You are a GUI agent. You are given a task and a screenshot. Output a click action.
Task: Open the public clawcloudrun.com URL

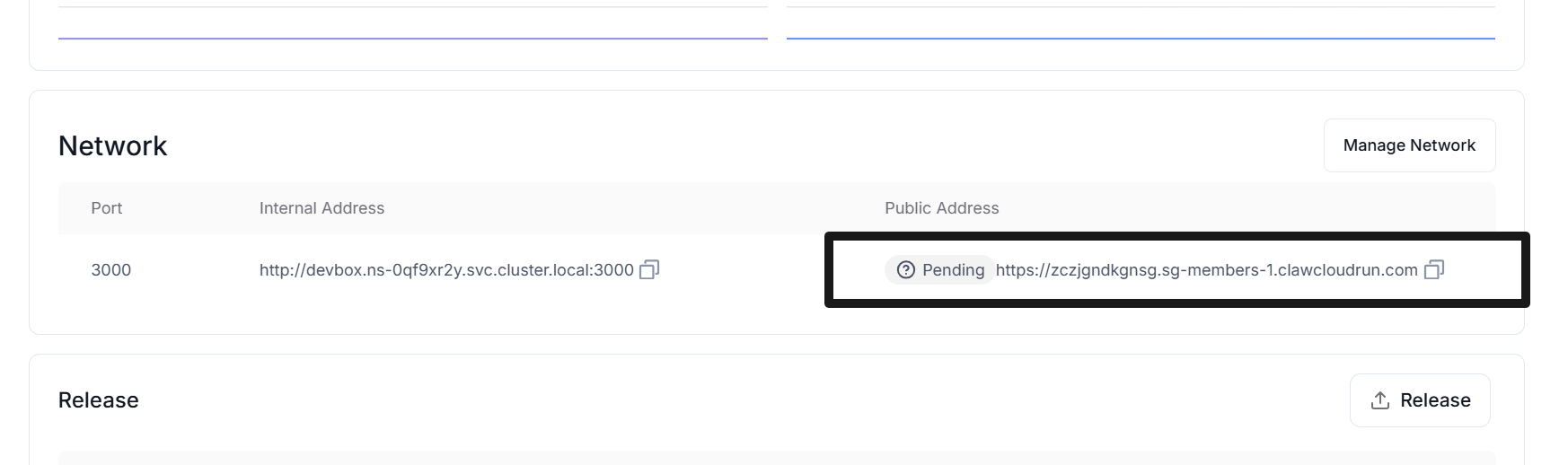click(1206, 270)
